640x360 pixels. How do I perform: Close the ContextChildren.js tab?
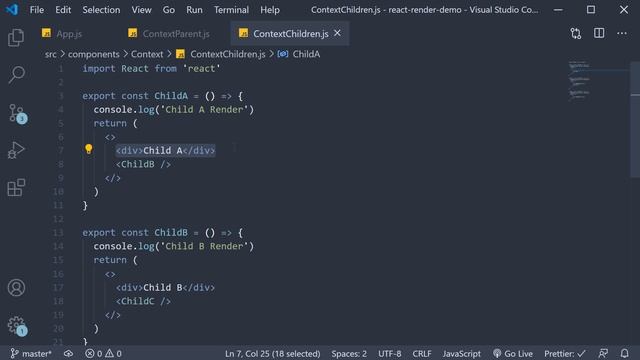[337, 33]
